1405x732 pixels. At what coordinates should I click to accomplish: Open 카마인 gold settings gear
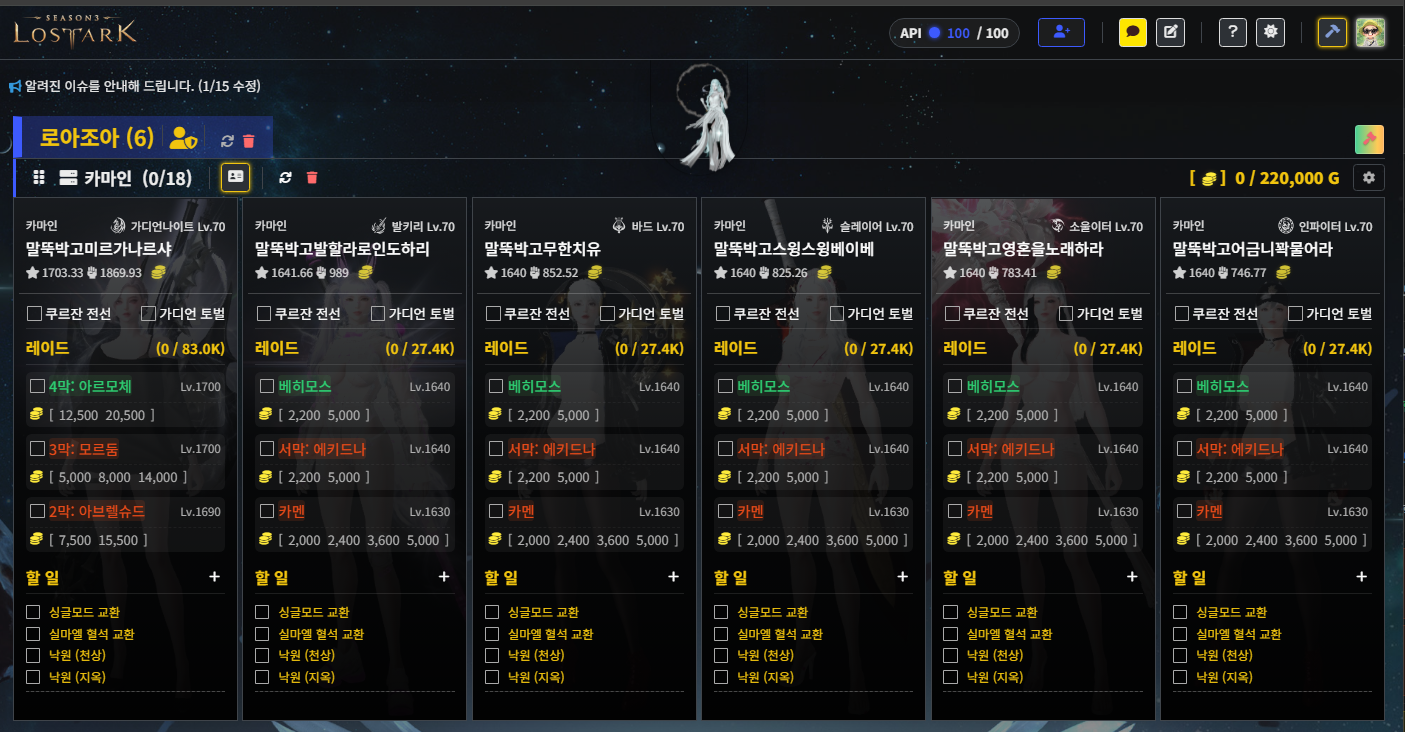(x=1369, y=177)
